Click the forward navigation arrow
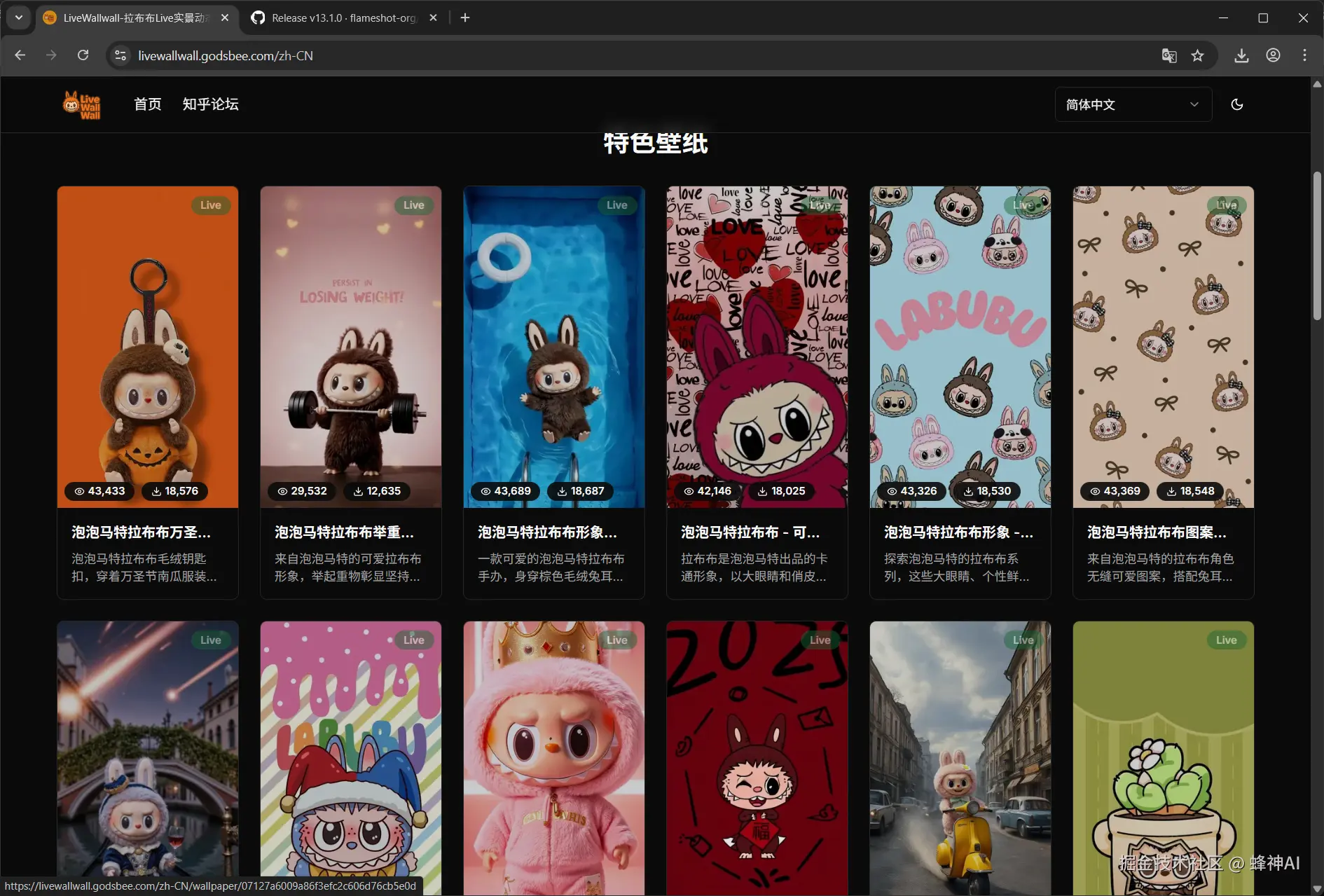 51,55
